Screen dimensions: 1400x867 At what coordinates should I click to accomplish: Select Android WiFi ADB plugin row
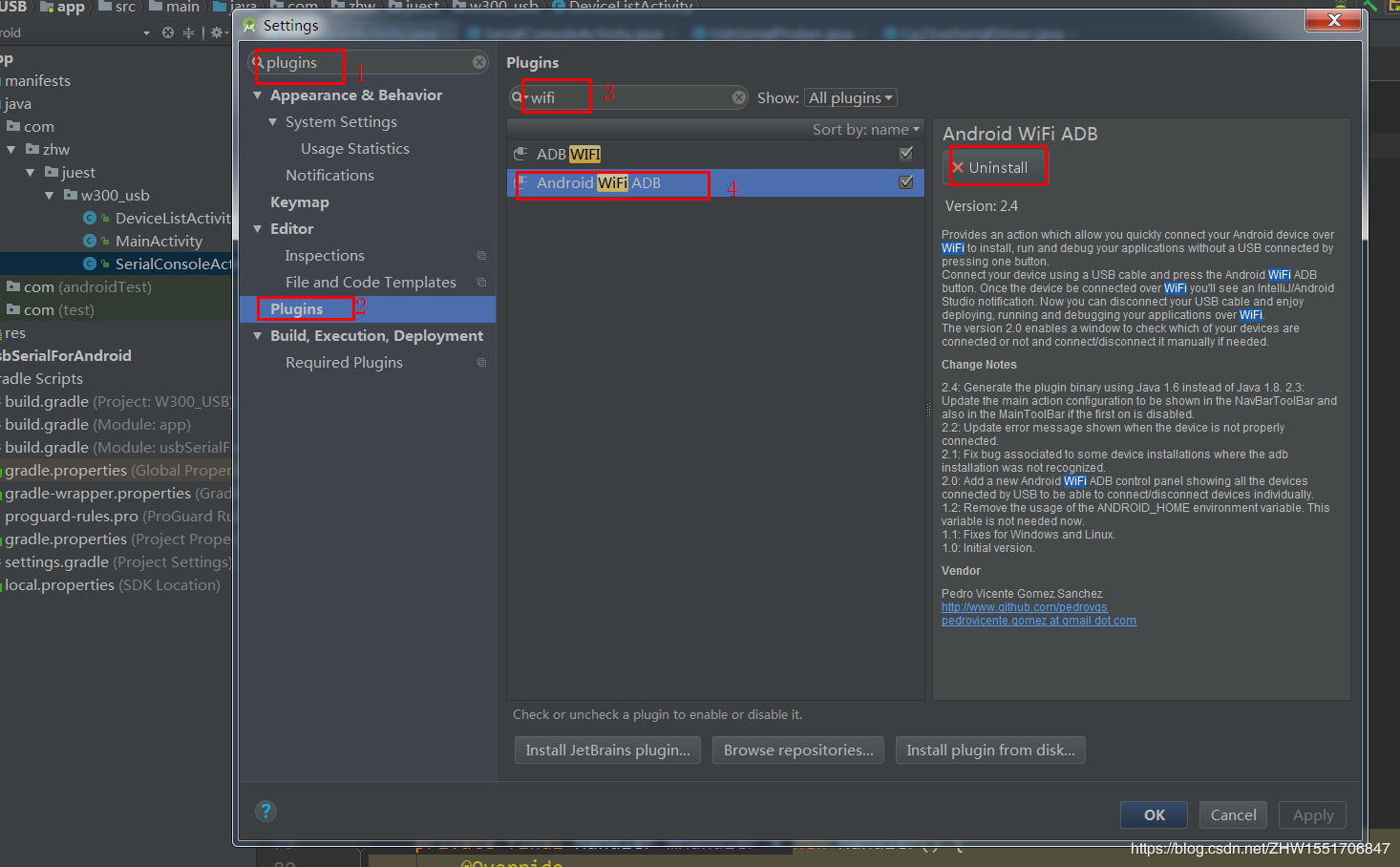click(x=715, y=182)
